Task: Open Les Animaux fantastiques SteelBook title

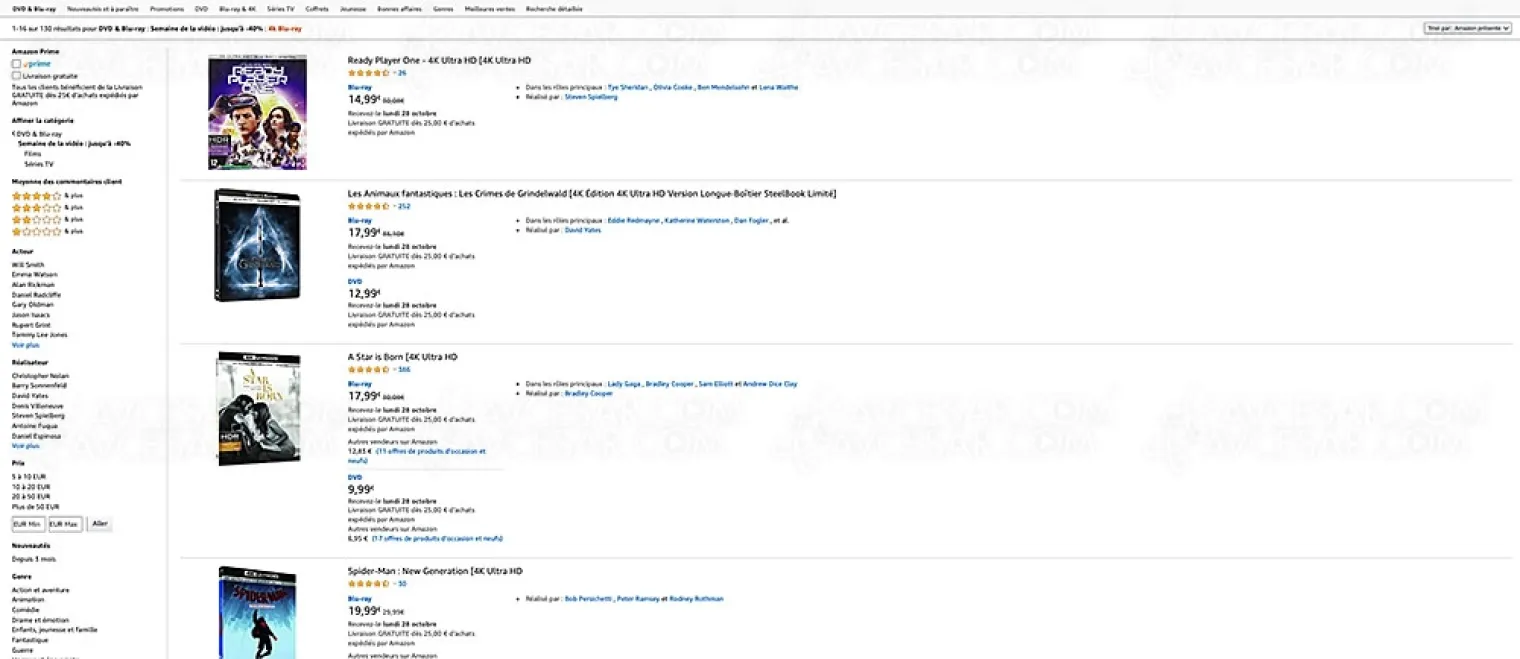Action: [592, 193]
